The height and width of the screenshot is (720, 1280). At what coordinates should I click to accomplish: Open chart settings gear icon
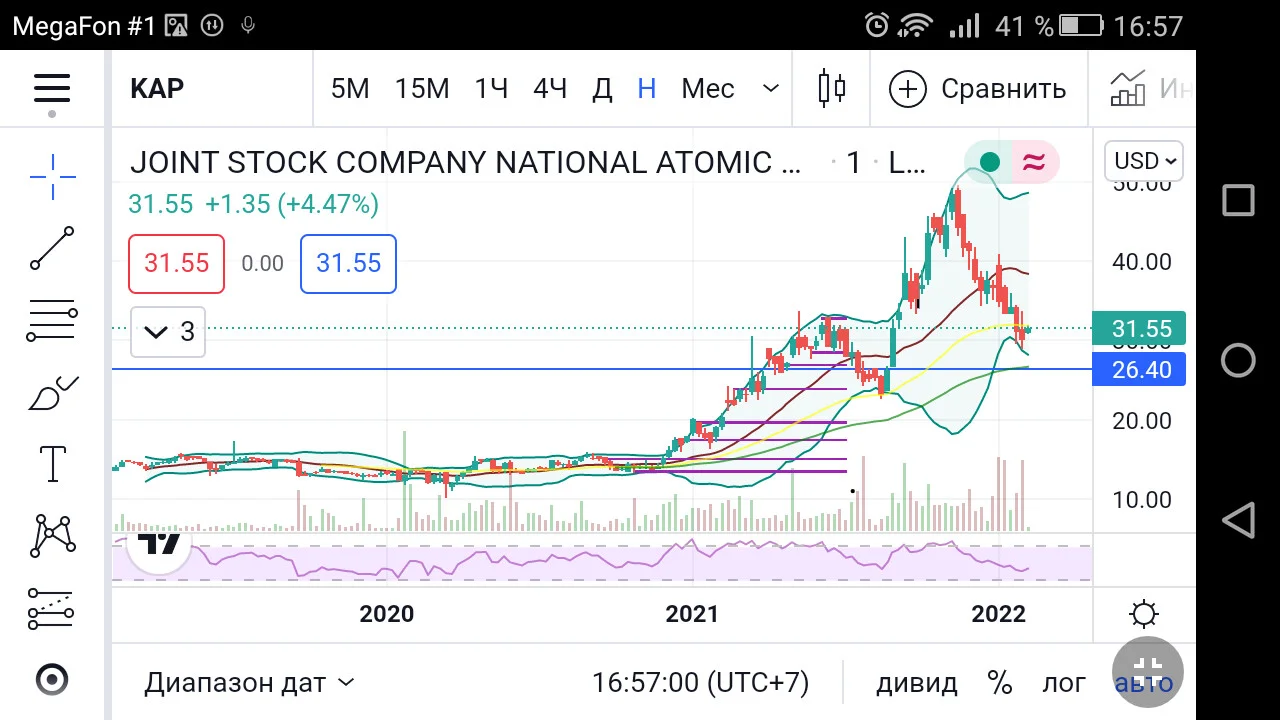pos(1144,613)
